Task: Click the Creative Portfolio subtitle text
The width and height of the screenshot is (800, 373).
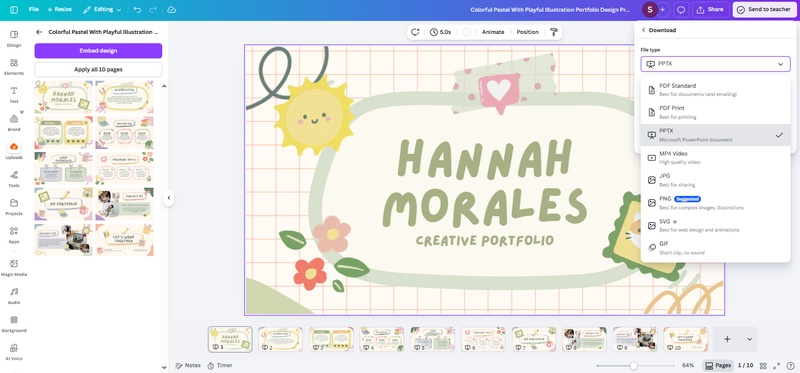Action: click(x=485, y=240)
